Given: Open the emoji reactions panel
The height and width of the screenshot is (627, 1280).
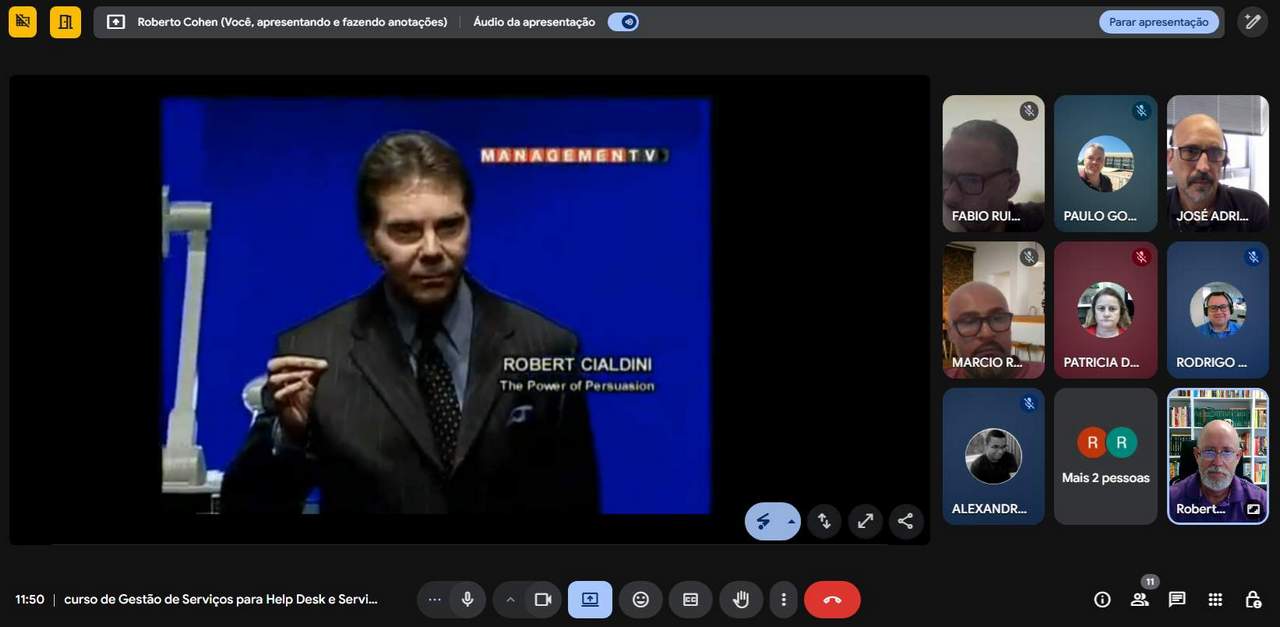Looking at the screenshot, I should [x=641, y=599].
